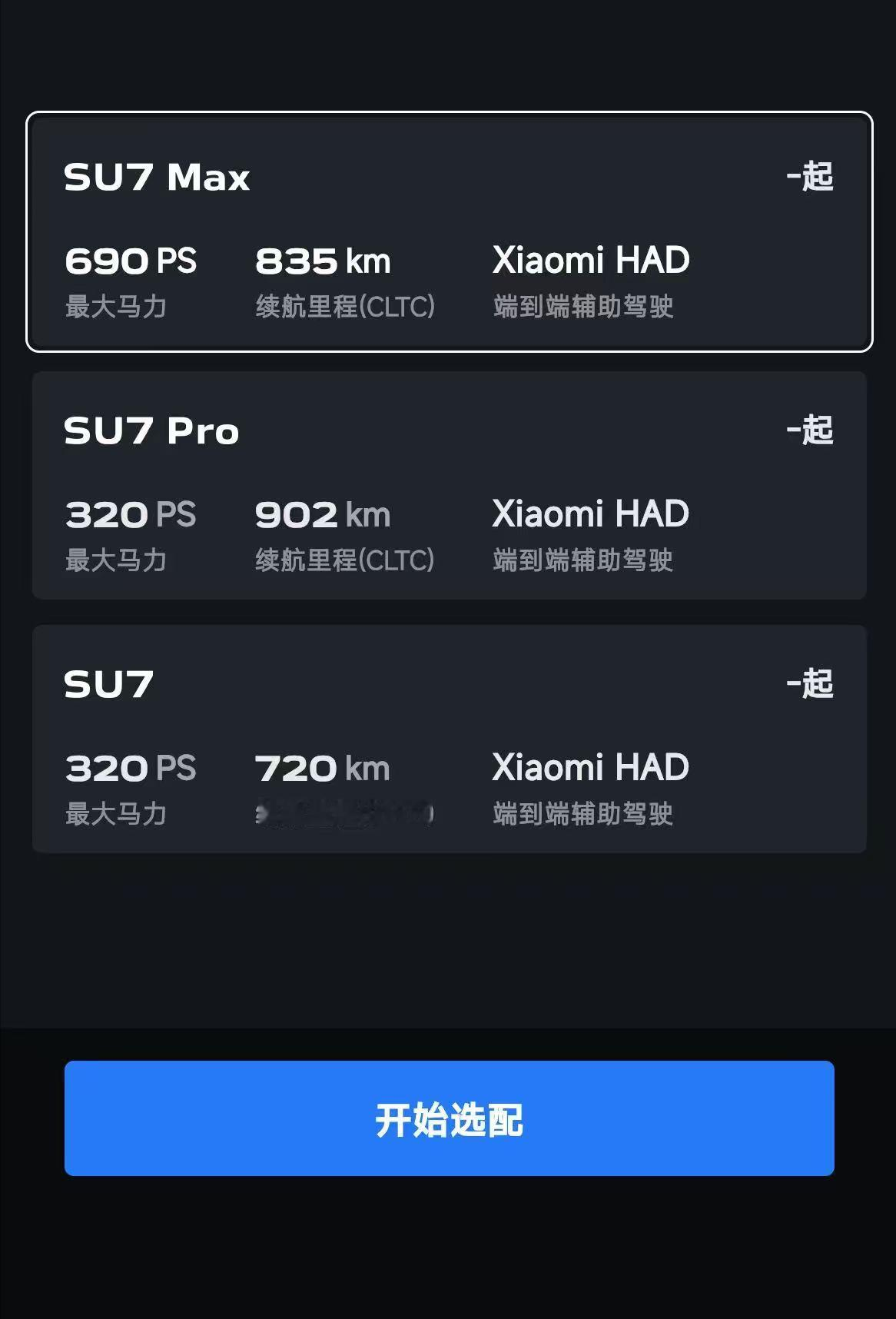Screen dimensions: 896x1319
Task: Click the SU7 Pro title text
Action: click(151, 431)
